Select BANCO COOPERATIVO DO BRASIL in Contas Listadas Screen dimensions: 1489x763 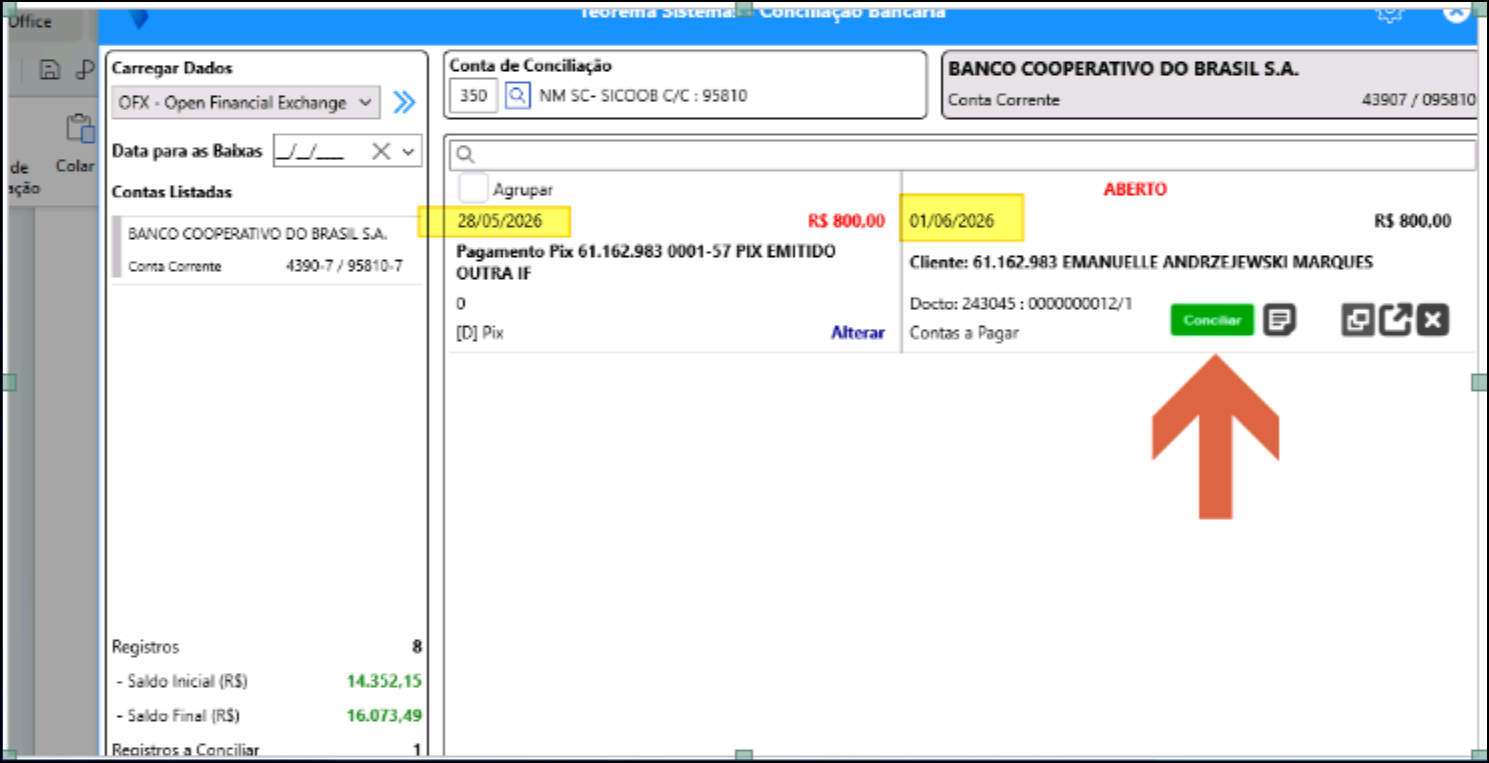pyautogui.click(x=263, y=250)
